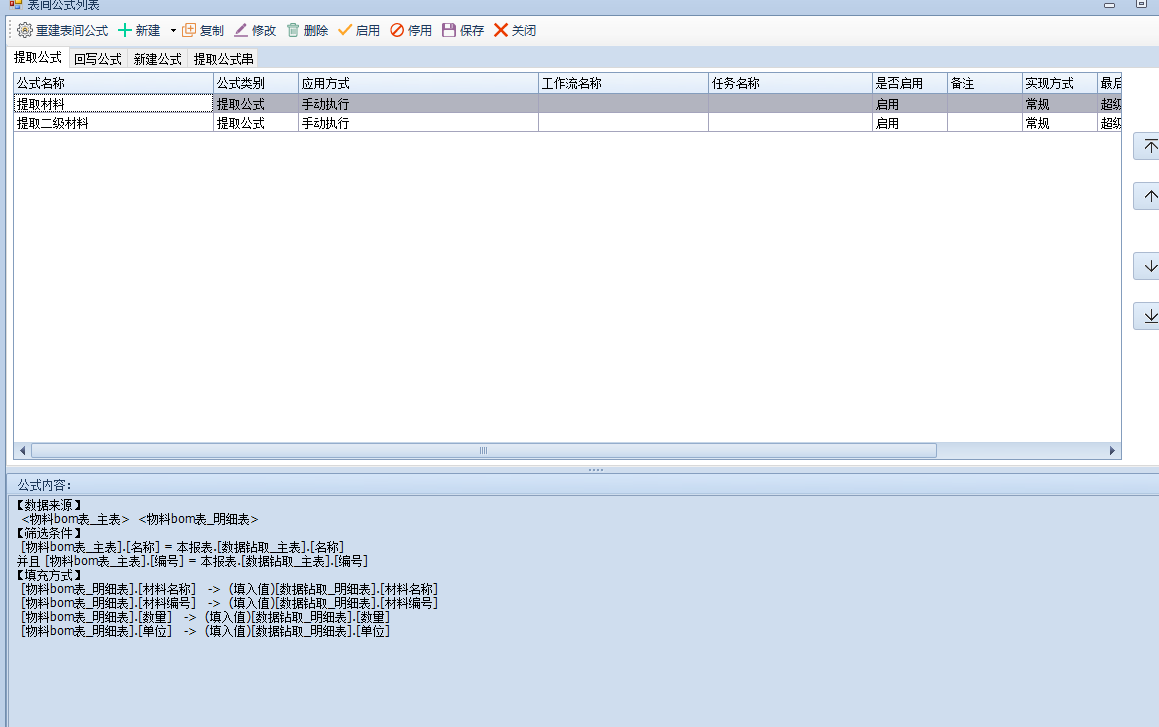
Task: Open the dropdown arrow beside 新建
Action: tap(172, 31)
